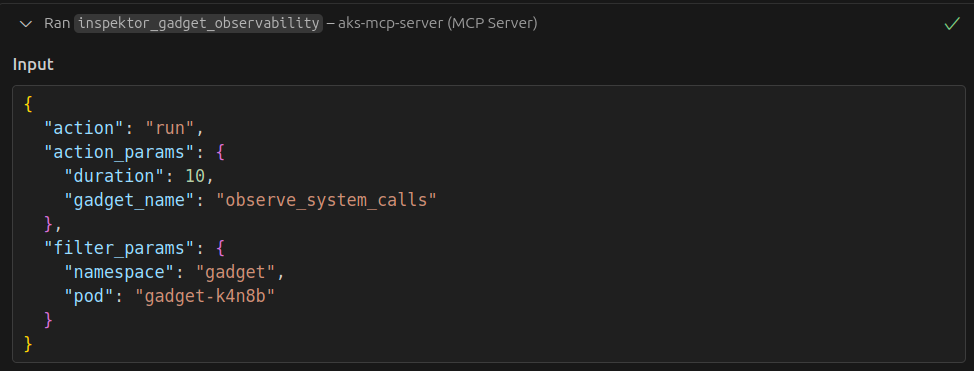Click the "gadget_name" key
The image size is (974, 371).
point(130,201)
